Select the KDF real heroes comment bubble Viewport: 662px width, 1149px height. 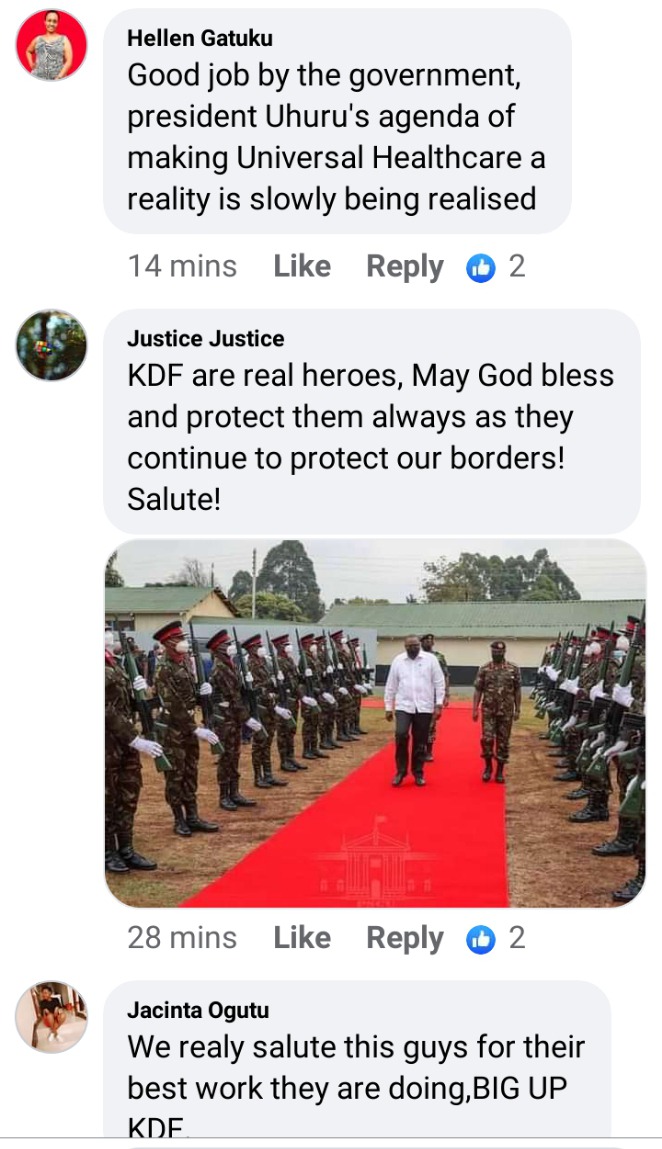coord(372,421)
